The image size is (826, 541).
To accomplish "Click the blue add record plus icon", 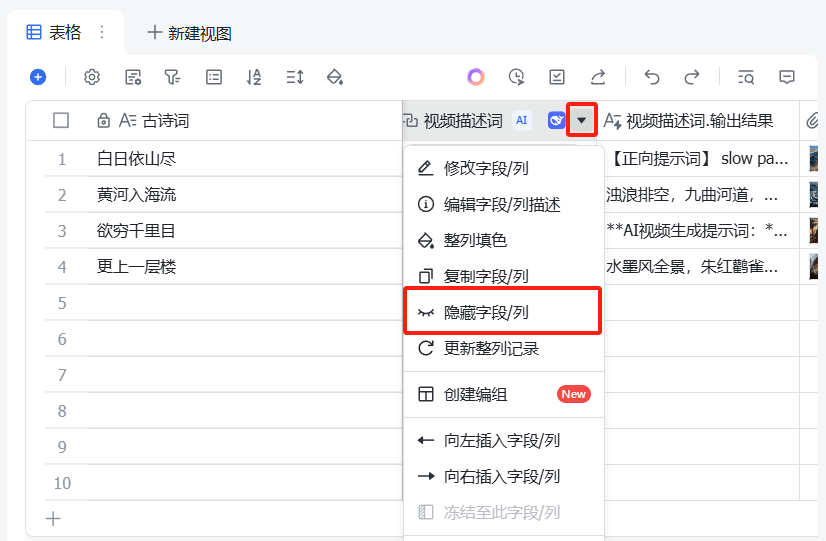I will 38,77.
